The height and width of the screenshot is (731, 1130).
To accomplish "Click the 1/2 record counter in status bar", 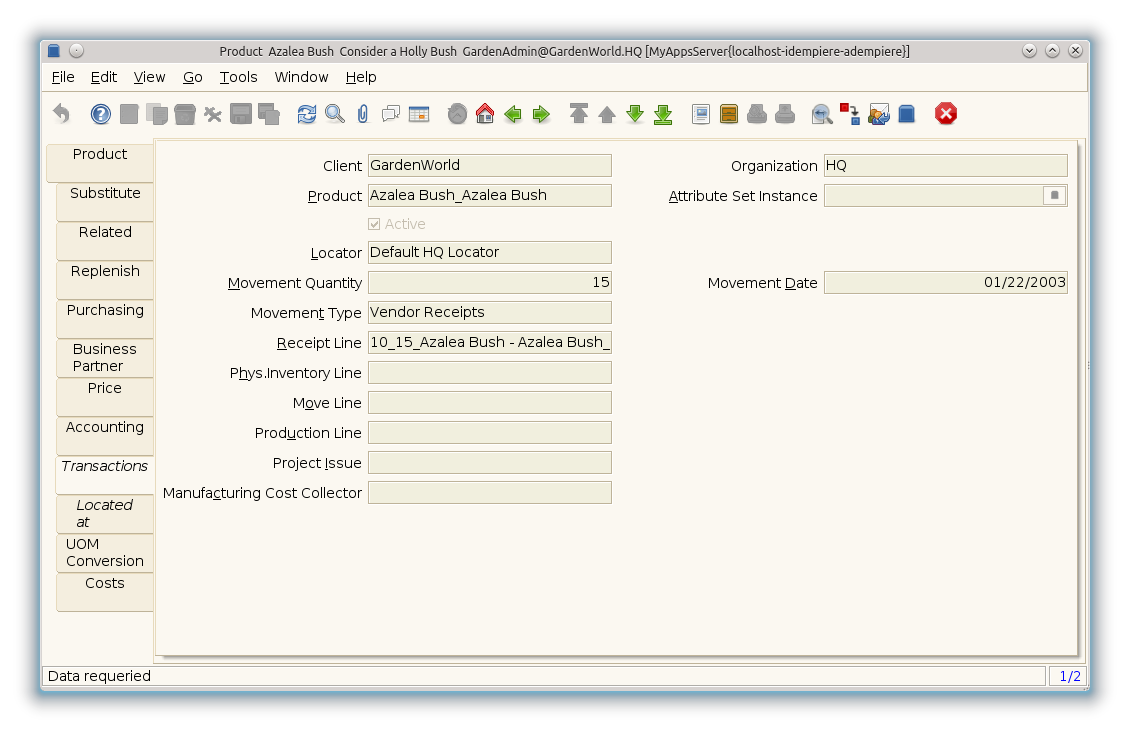I will pos(1069,677).
